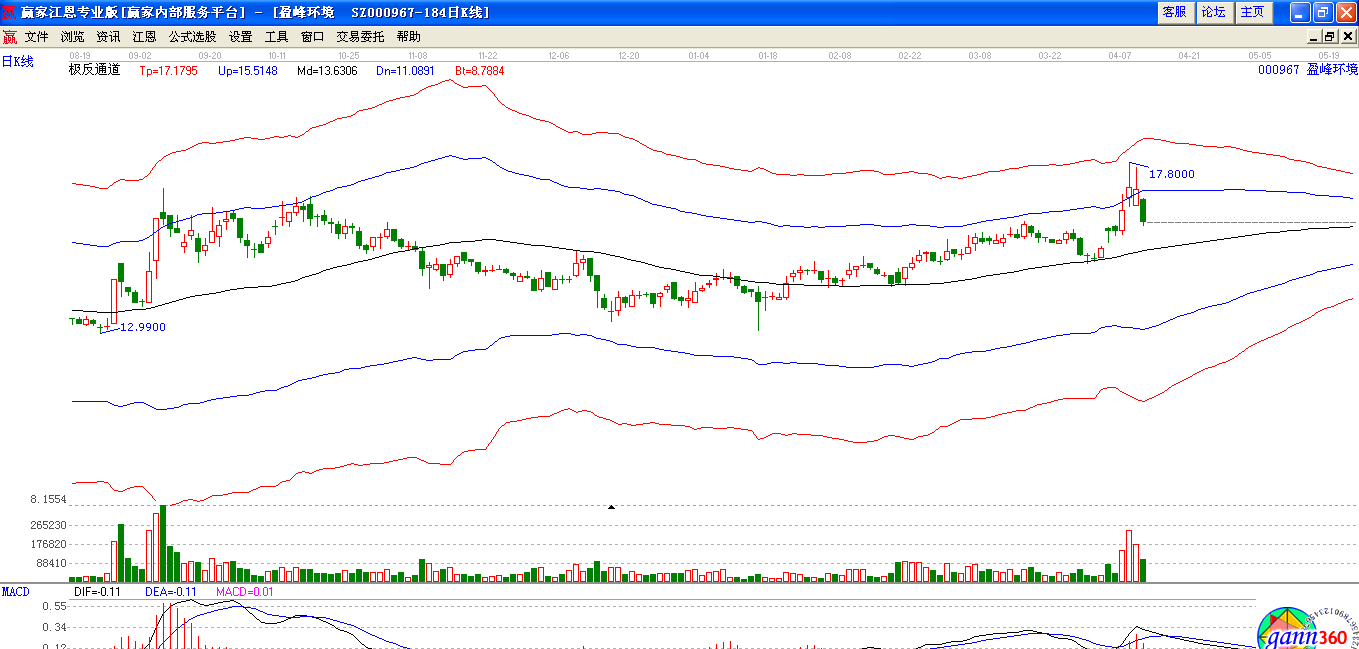Viewport: 1359px width, 649px height.
Task: Click the DIF=-0.11 value
Action: click(97, 592)
